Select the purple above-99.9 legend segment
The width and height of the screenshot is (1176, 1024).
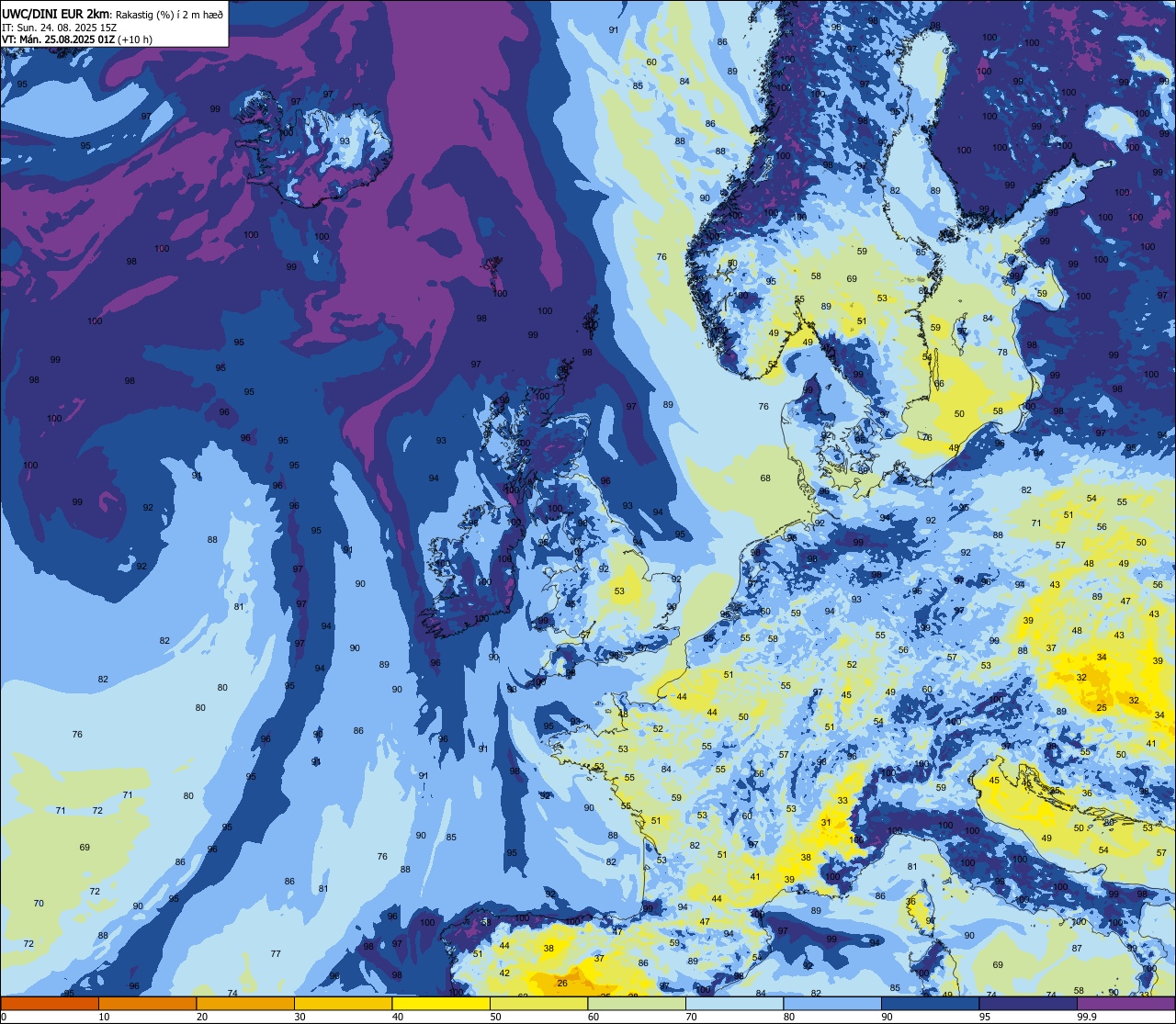[1125, 1003]
